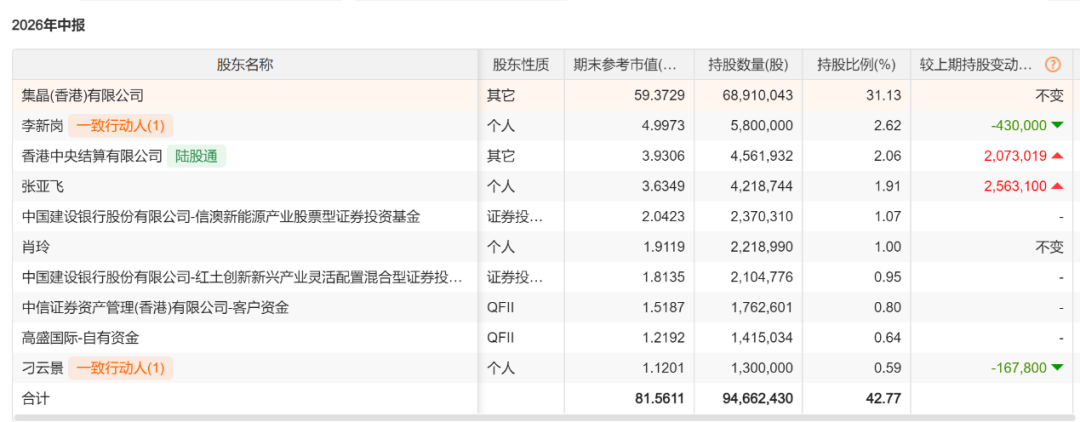Click shareholder name 刁云景
This screenshot has height=422, width=1080.
coord(43,368)
